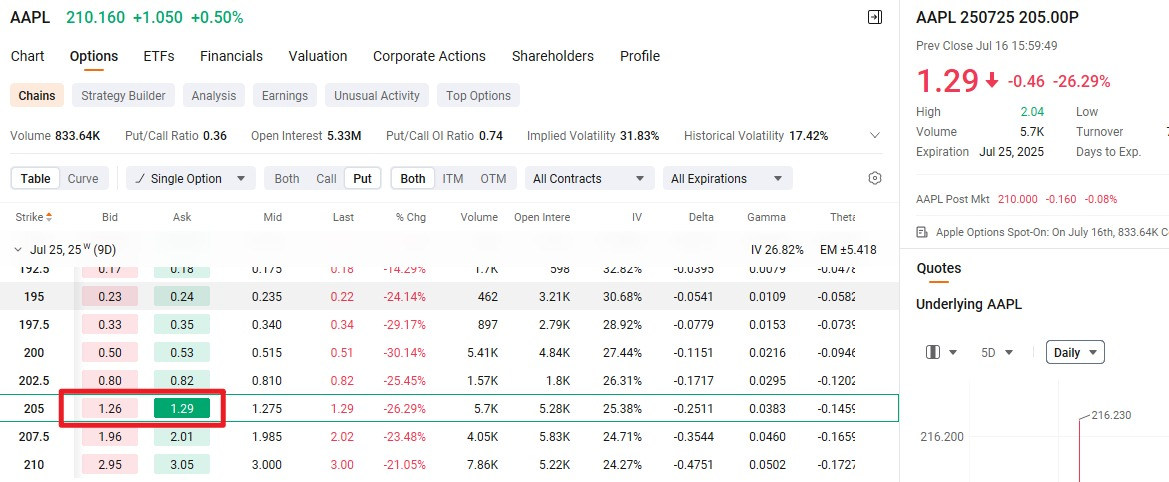Screen dimensions: 1169x482
Task: Open Top Options
Action: click(479, 95)
